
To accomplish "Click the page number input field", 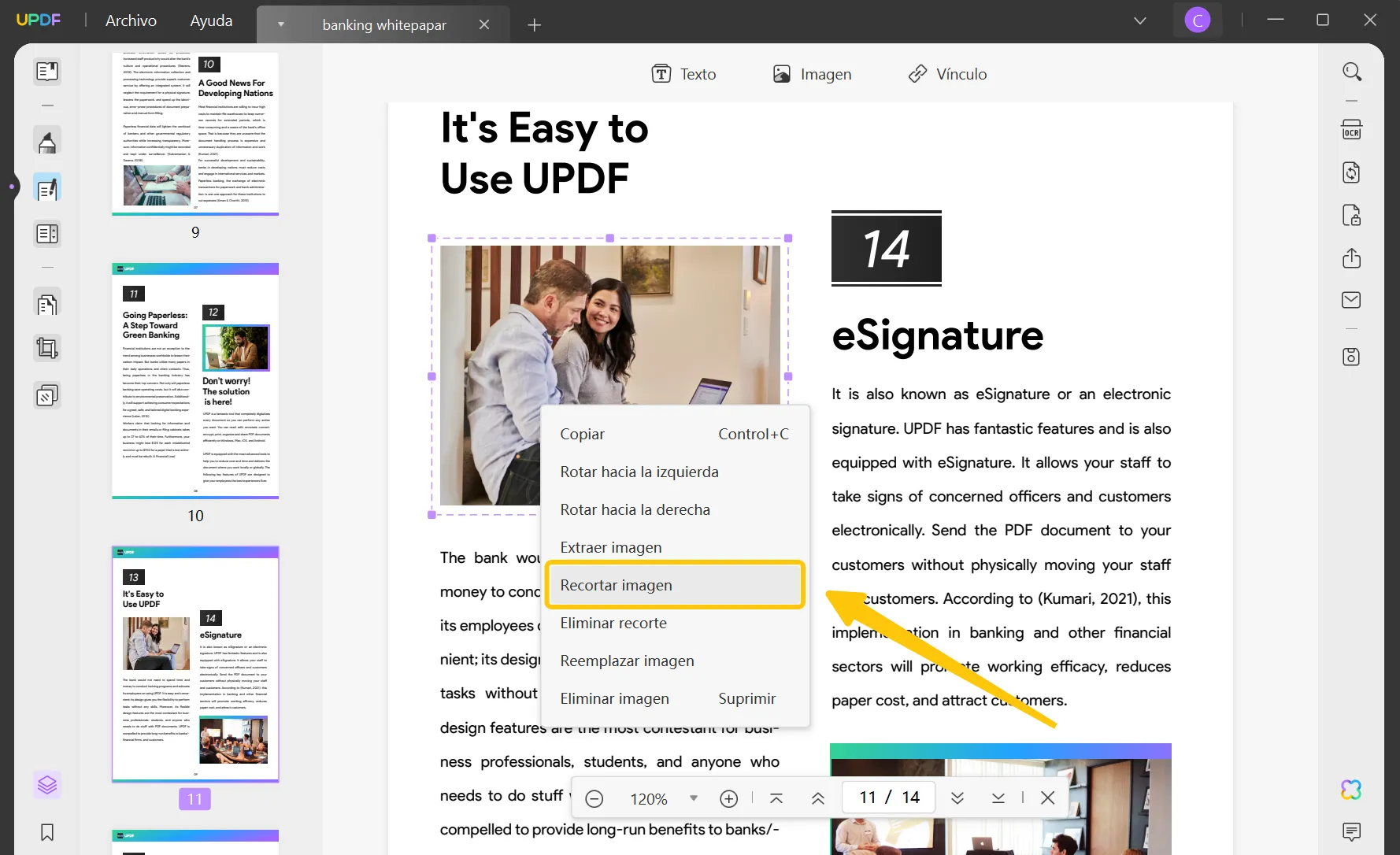I will point(889,798).
